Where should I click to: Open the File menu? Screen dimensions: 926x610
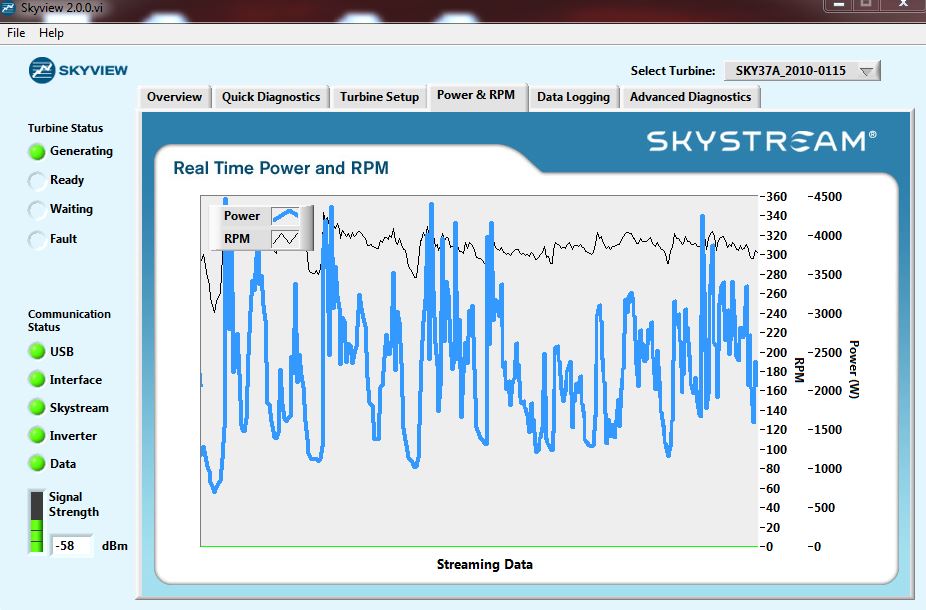pos(16,33)
